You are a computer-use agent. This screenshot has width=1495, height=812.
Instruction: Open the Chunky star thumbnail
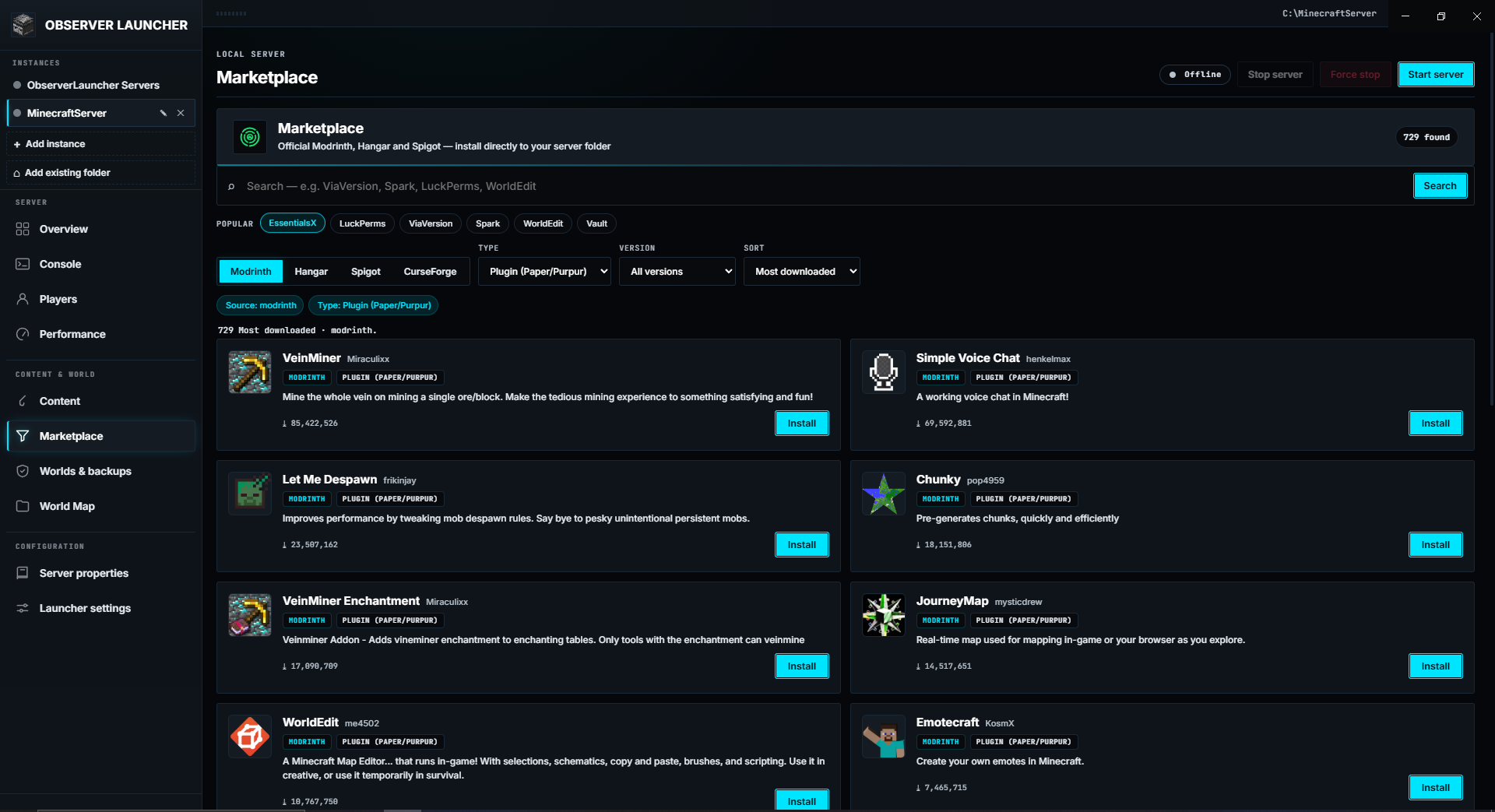point(884,494)
